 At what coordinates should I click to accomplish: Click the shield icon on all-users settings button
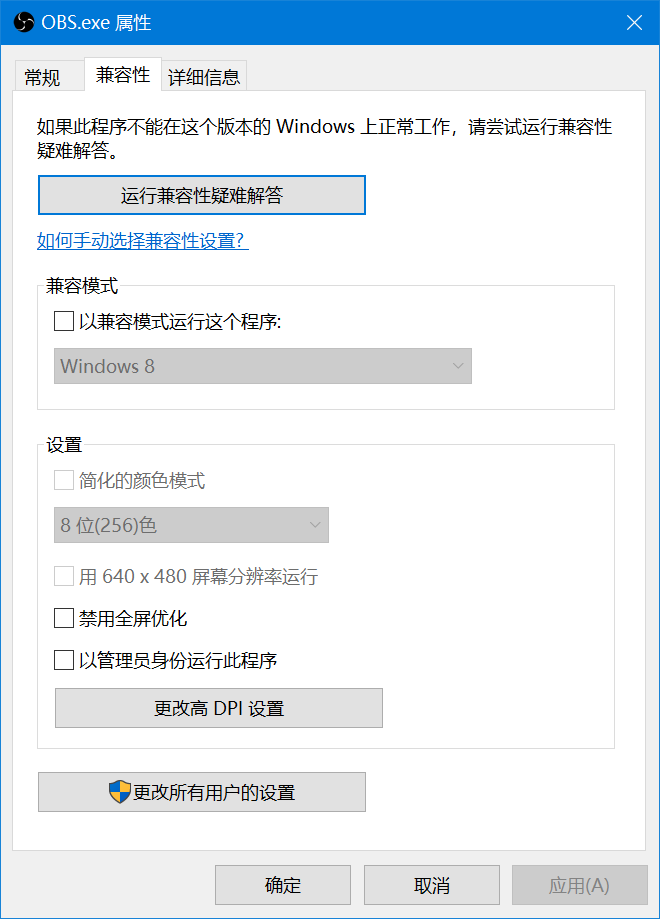(120, 792)
